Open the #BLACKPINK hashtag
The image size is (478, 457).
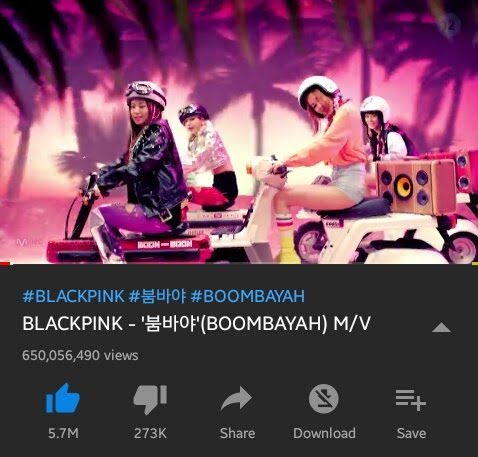[x=73, y=296]
